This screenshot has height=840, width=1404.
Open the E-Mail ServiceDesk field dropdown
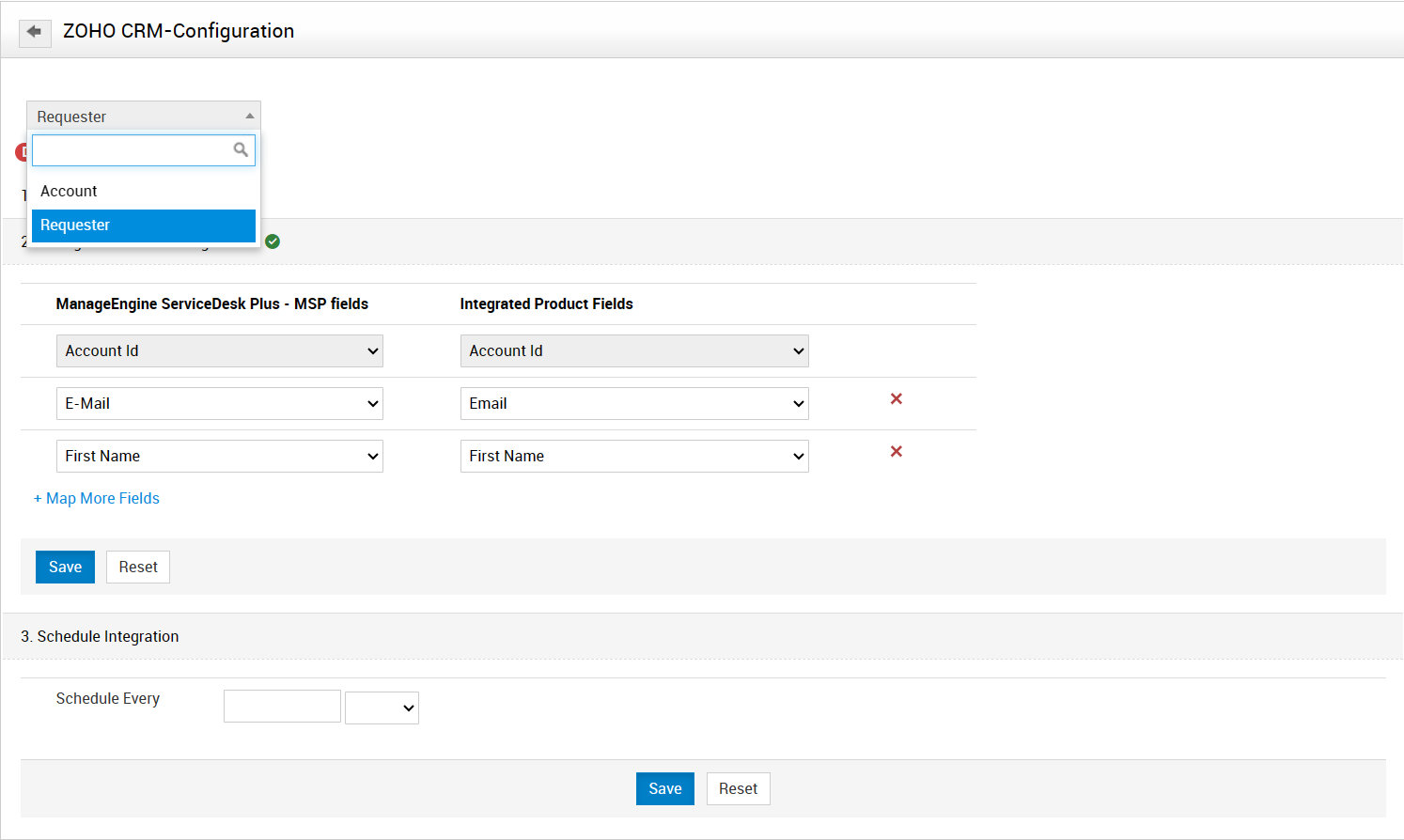[x=220, y=404]
